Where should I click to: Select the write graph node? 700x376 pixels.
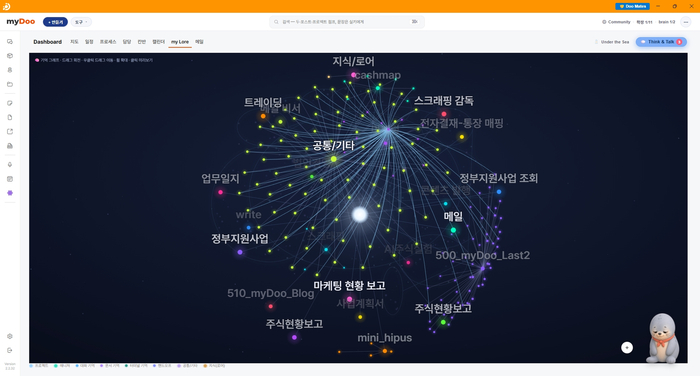point(249,228)
